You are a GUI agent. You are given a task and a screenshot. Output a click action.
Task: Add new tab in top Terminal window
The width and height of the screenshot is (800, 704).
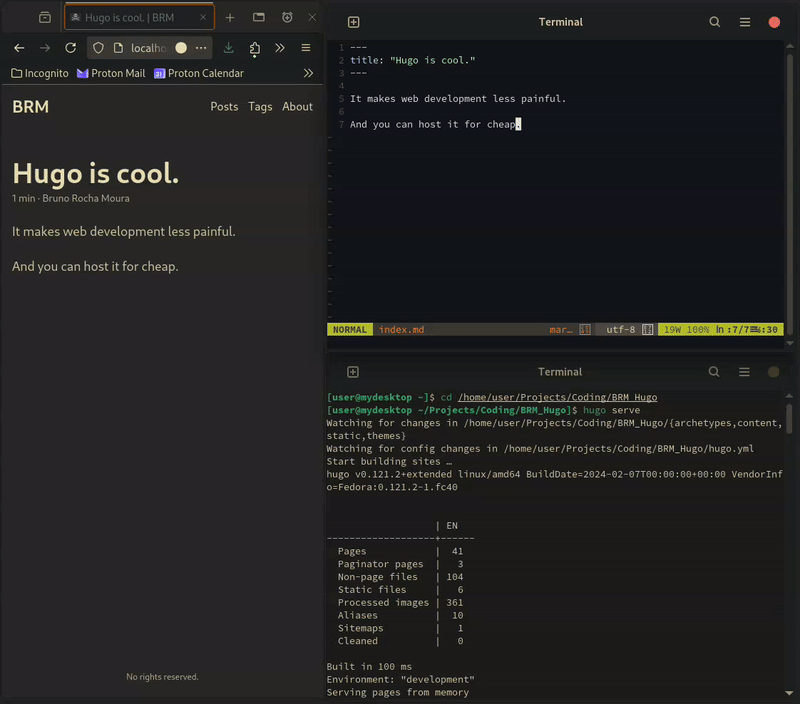tap(354, 22)
